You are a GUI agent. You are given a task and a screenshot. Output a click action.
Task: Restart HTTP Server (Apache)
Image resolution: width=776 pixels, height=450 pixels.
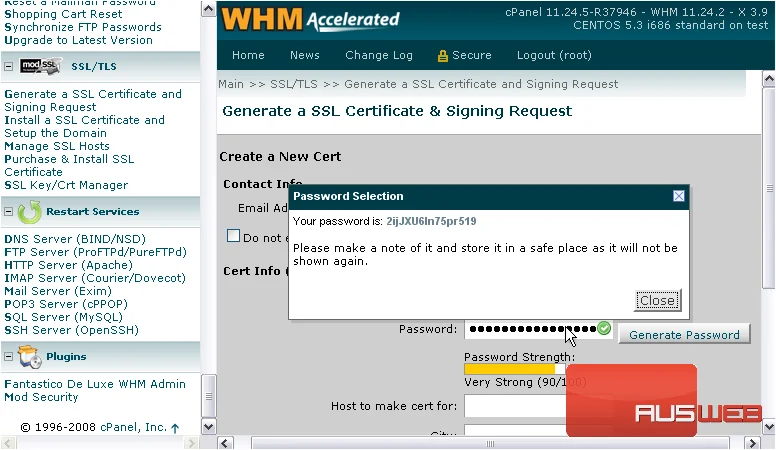pos(68,265)
